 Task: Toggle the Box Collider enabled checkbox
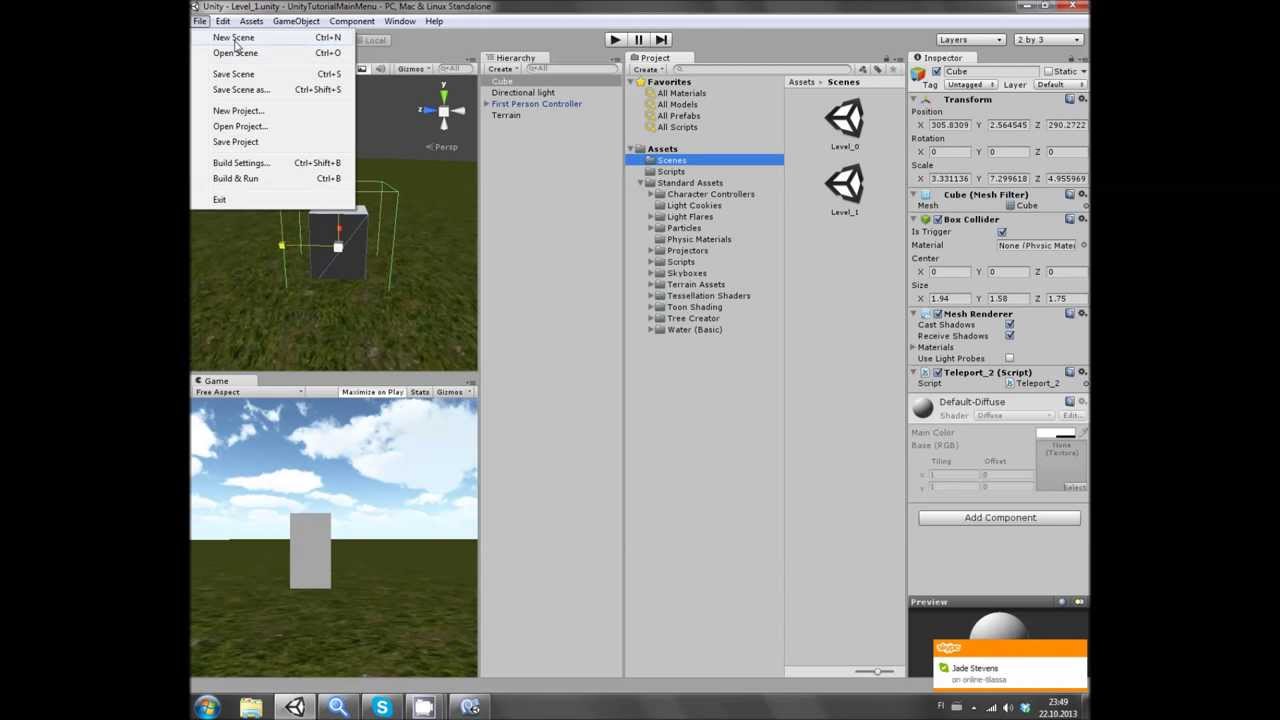[938, 219]
